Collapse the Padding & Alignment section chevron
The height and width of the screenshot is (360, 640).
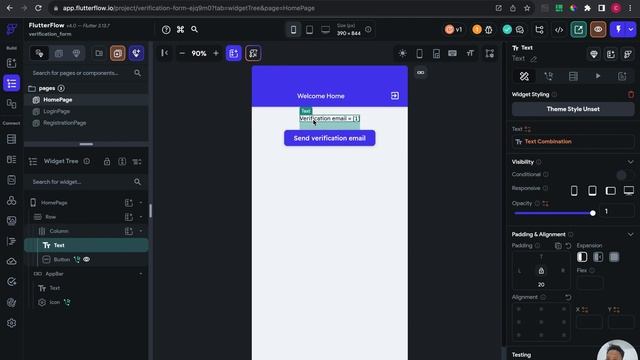(x=631, y=234)
